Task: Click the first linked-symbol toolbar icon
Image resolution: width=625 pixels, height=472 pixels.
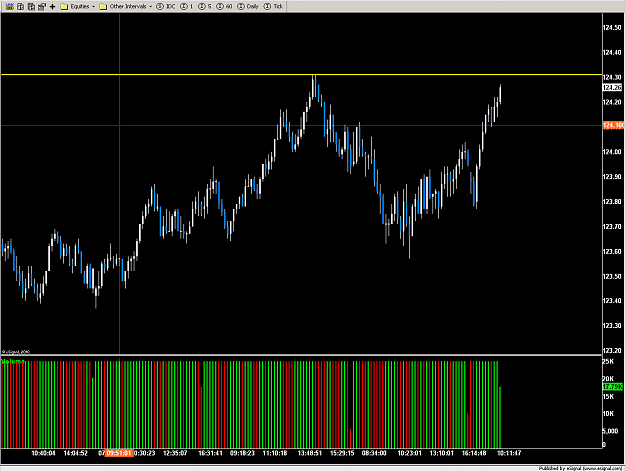Action: click(x=10, y=6)
